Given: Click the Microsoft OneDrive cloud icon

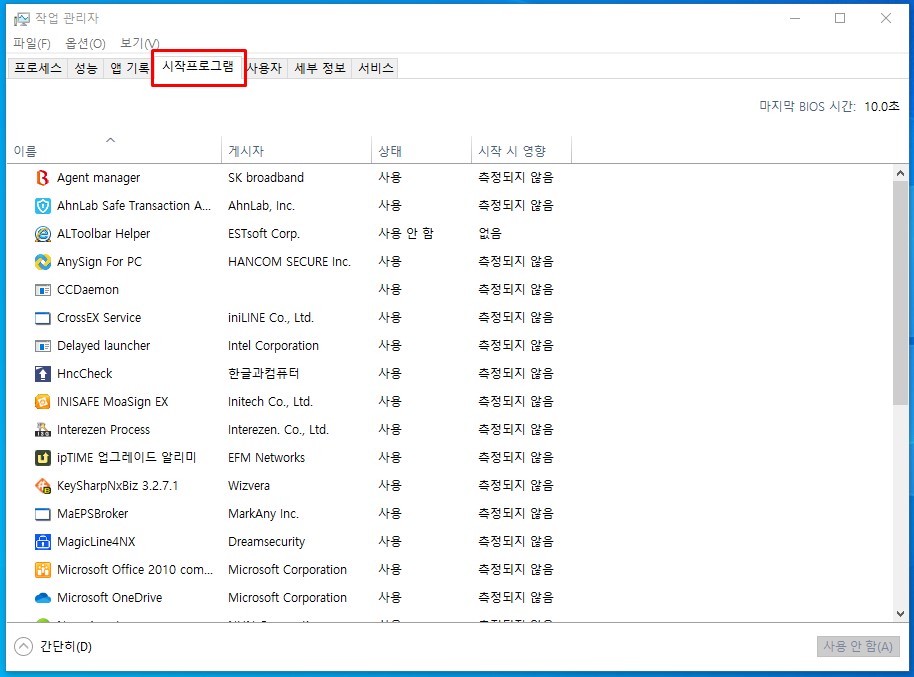Looking at the screenshot, I should [x=43, y=598].
